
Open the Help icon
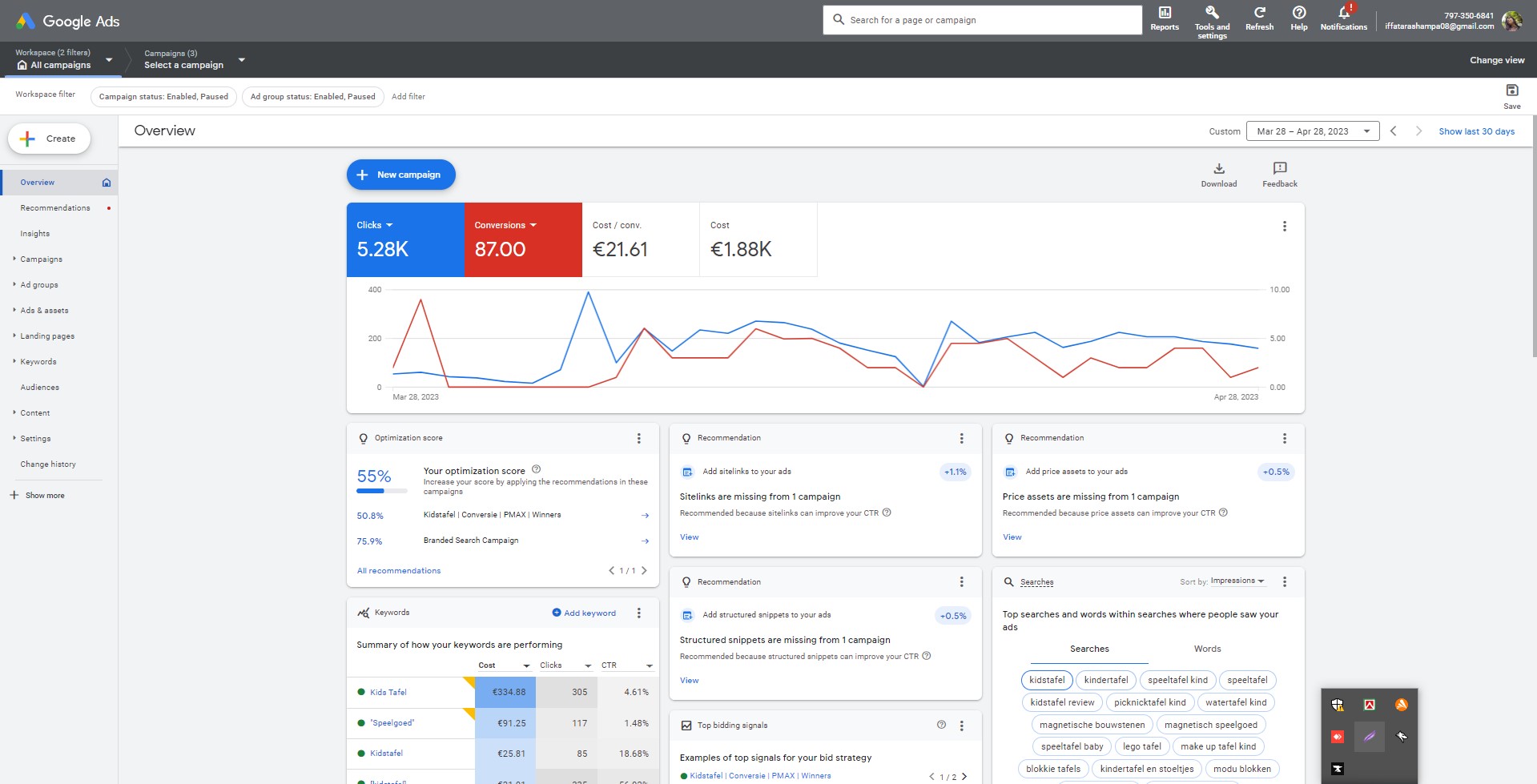point(1298,20)
